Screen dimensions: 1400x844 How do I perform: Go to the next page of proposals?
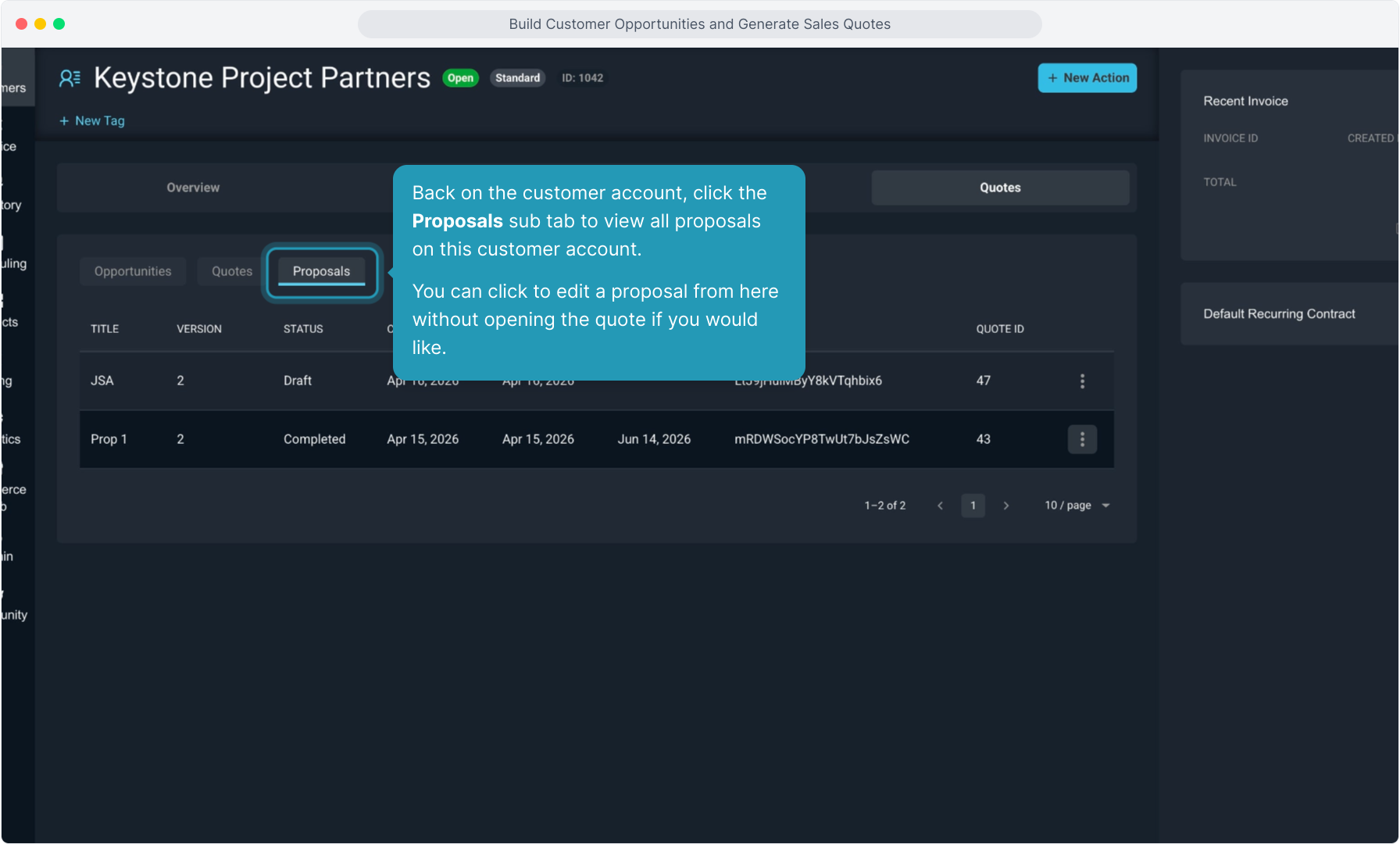click(1006, 506)
